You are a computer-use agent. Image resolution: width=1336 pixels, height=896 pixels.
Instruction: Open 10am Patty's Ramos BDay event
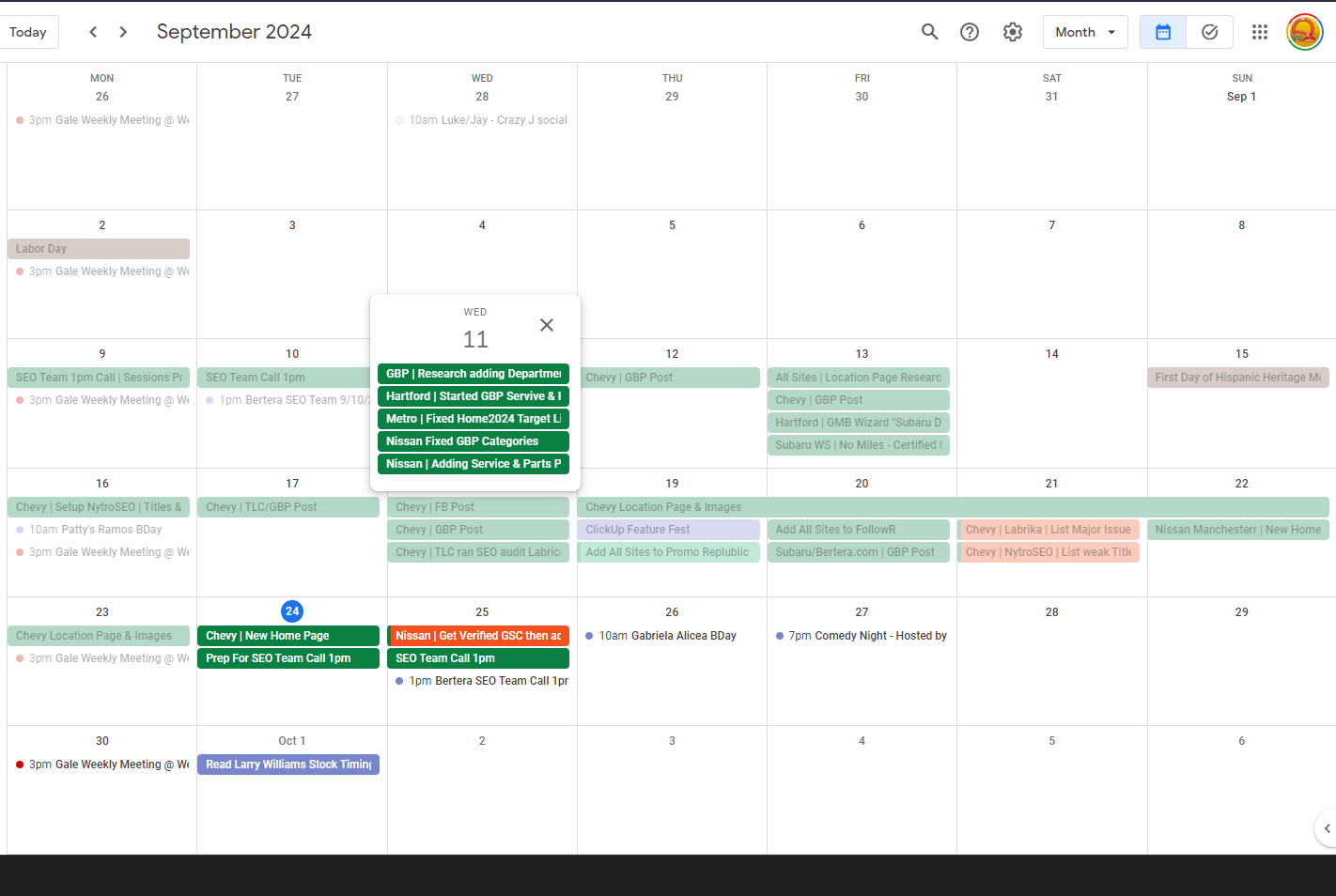coord(99,530)
